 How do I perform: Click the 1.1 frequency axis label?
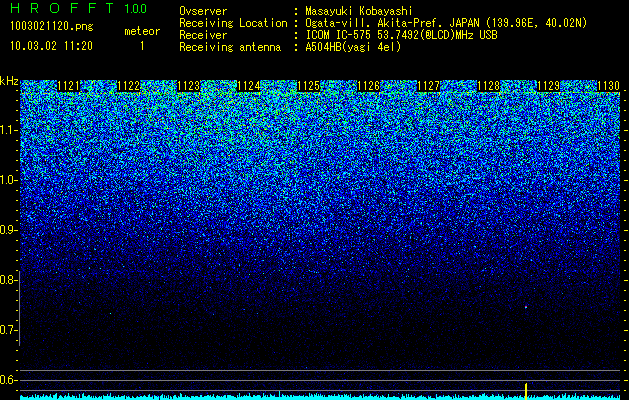pos(7,130)
